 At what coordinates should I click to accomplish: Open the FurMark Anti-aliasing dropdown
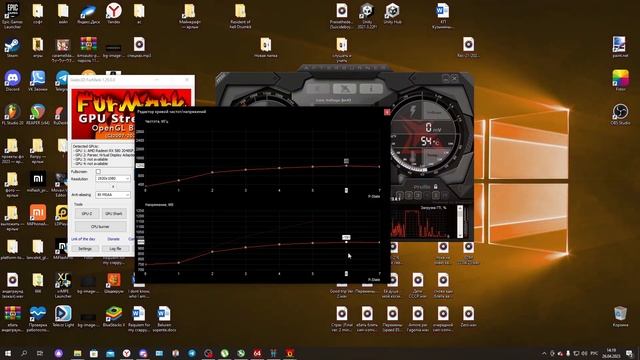(113, 195)
